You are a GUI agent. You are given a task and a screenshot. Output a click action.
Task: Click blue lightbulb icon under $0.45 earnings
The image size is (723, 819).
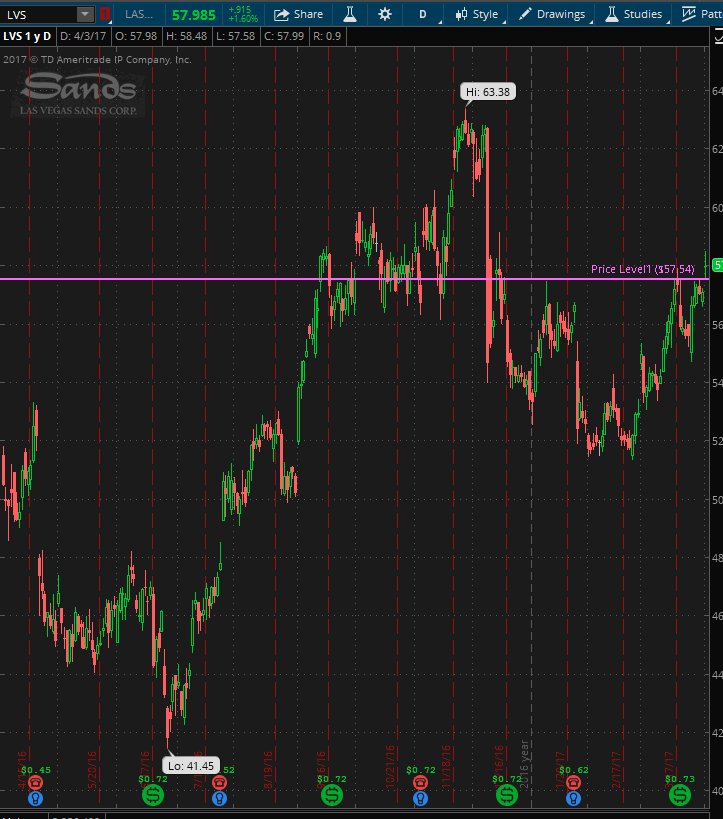point(35,798)
